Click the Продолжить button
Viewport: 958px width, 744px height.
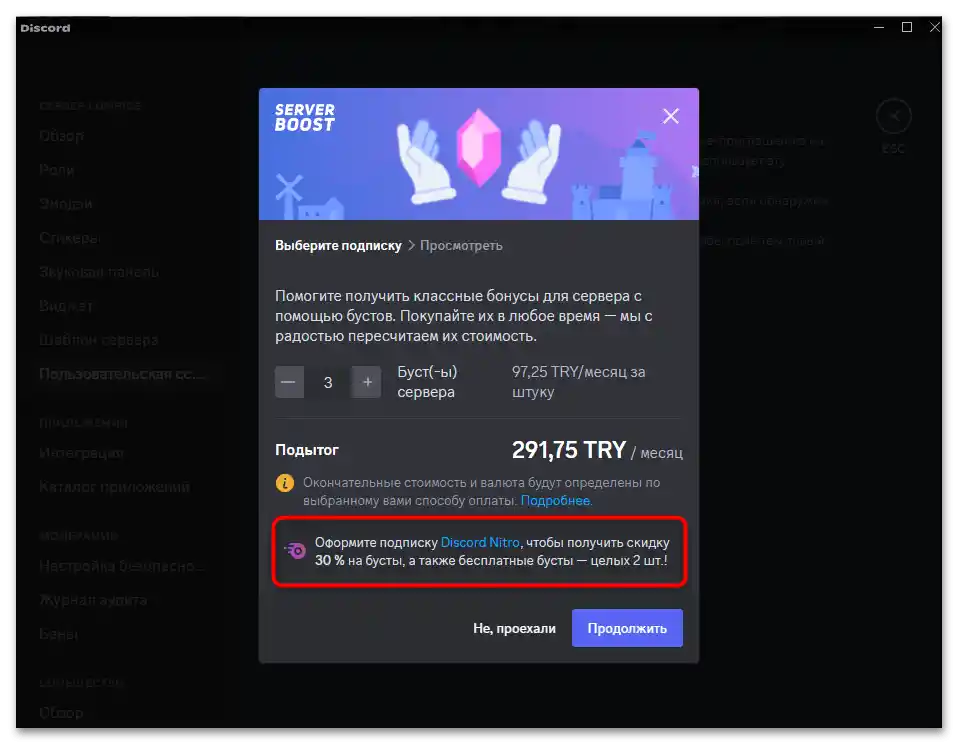[x=627, y=628]
